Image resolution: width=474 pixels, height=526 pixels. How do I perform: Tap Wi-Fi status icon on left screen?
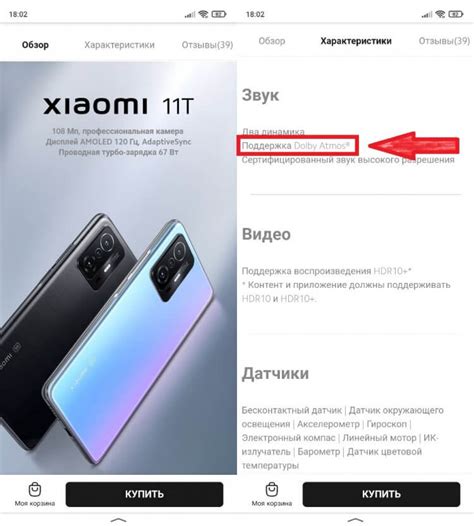pos(203,14)
